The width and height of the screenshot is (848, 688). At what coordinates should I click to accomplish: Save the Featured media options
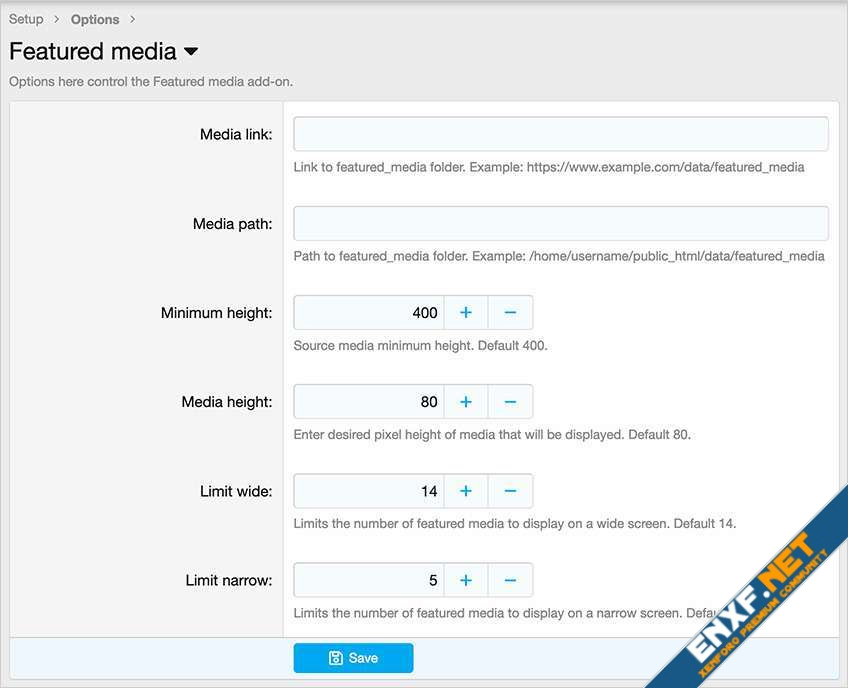coord(353,658)
